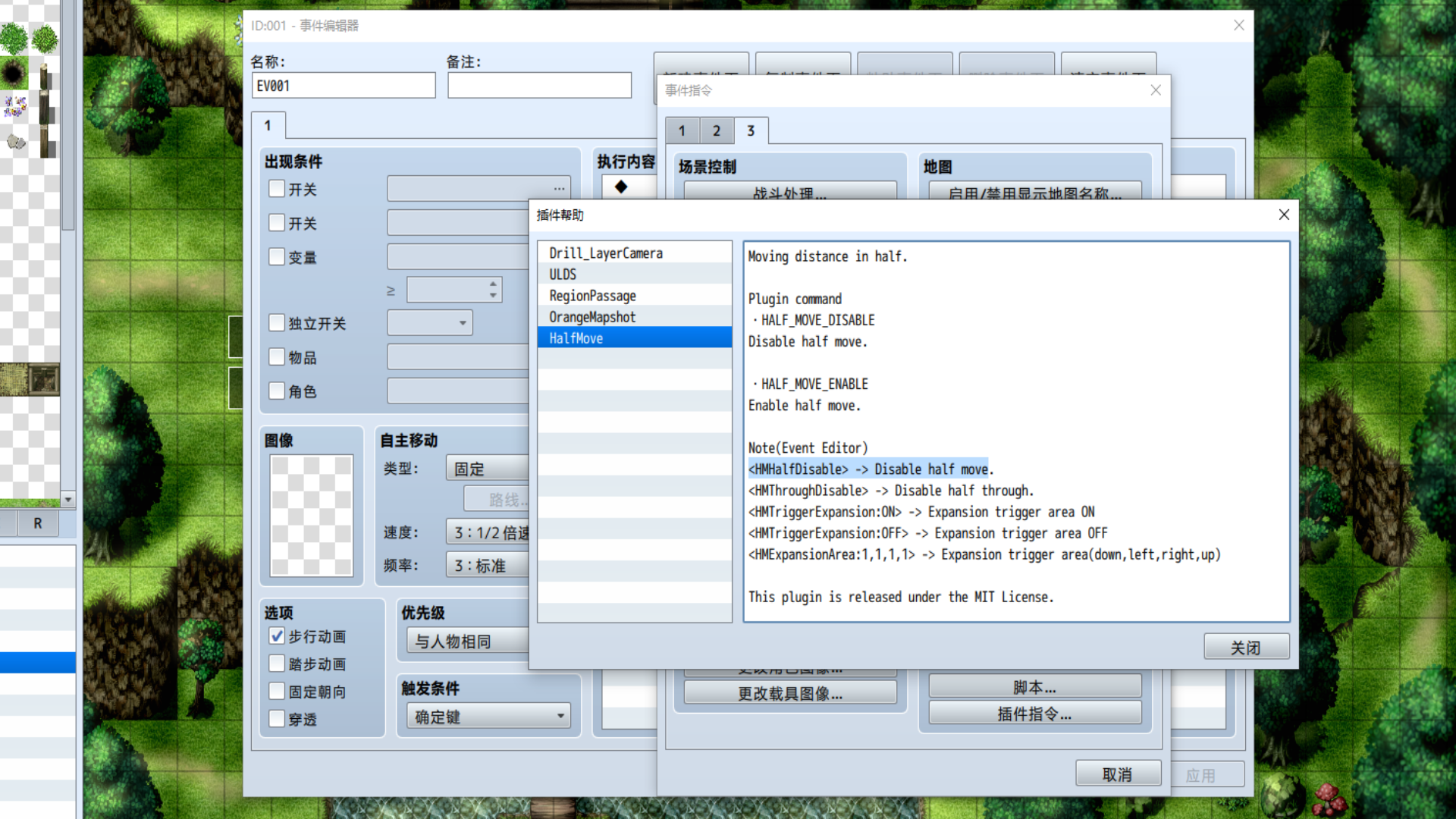1456x819 pixels.
Task: Uncheck 步行动画 option
Action: pos(277,635)
